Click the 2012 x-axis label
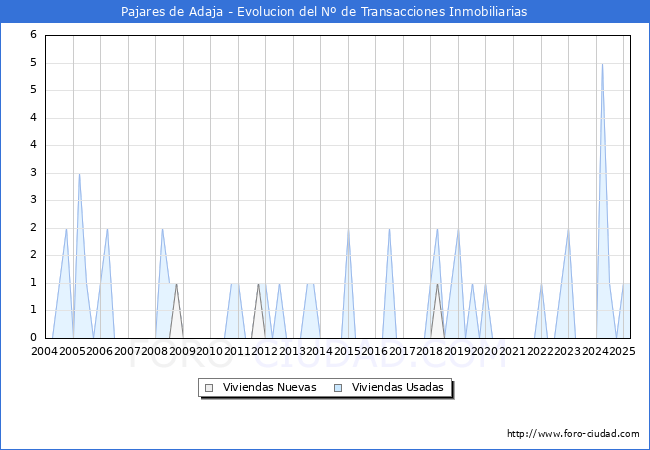Viewport: 650px width, 450px height. pos(265,351)
